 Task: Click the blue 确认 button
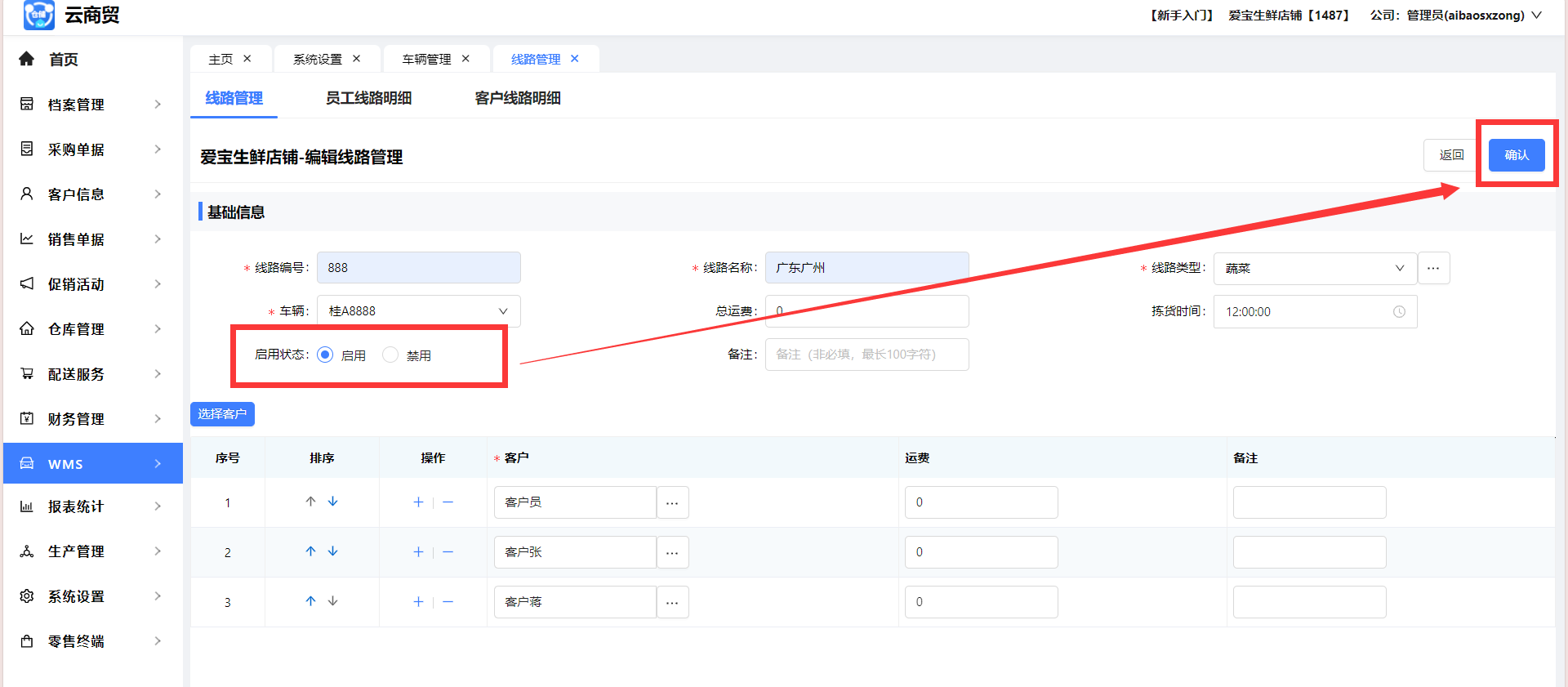click(x=1516, y=155)
